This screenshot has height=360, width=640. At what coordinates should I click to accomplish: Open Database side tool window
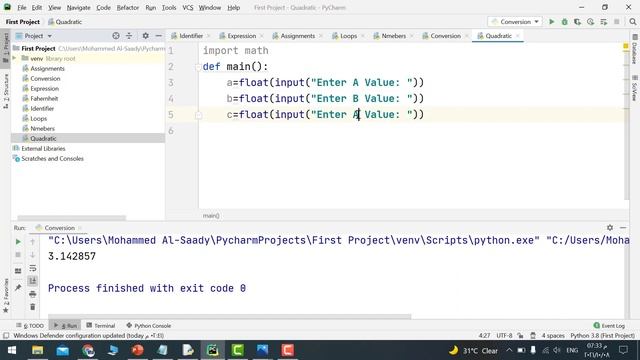click(x=635, y=49)
